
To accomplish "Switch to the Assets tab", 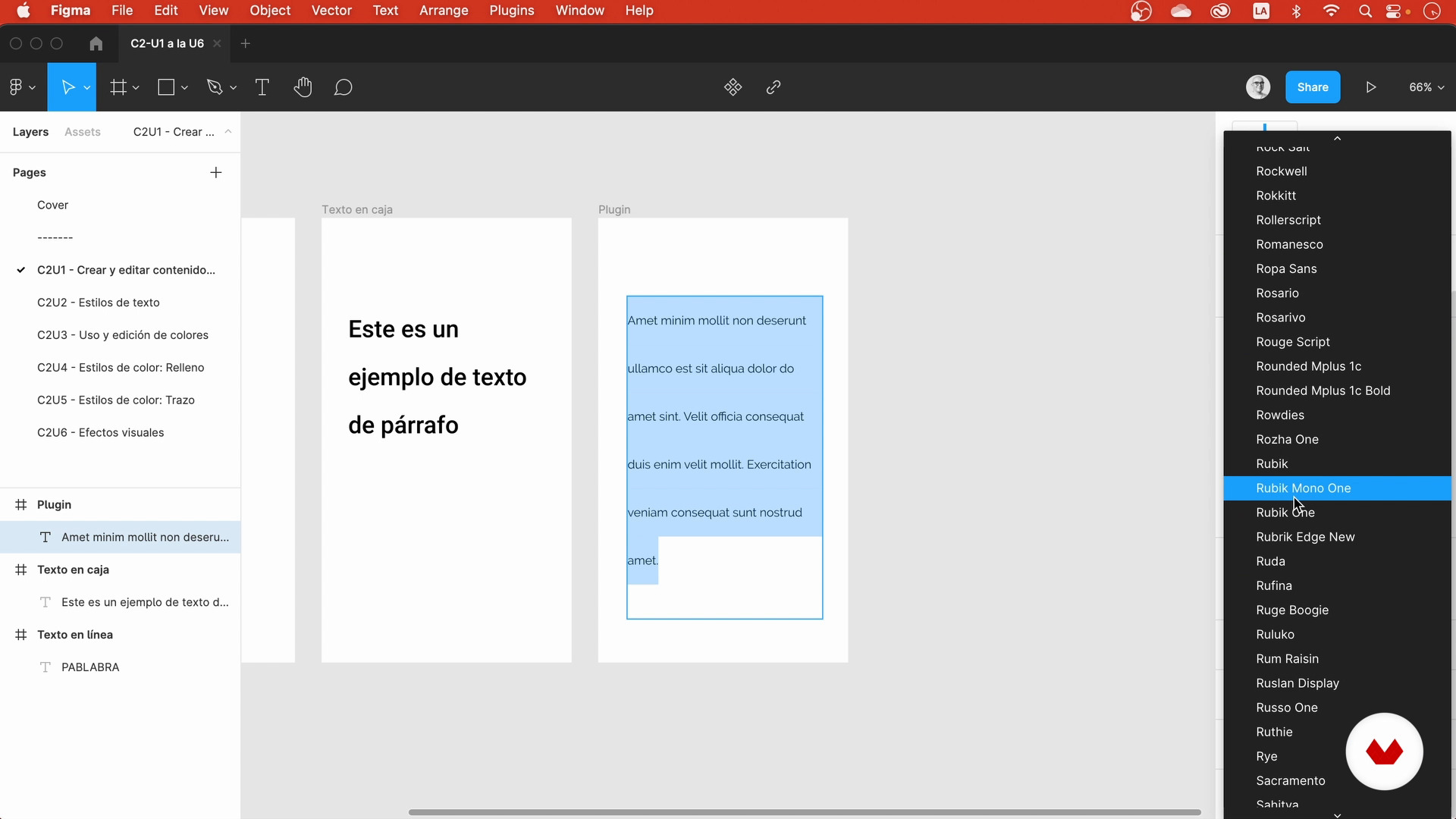I will click(83, 132).
